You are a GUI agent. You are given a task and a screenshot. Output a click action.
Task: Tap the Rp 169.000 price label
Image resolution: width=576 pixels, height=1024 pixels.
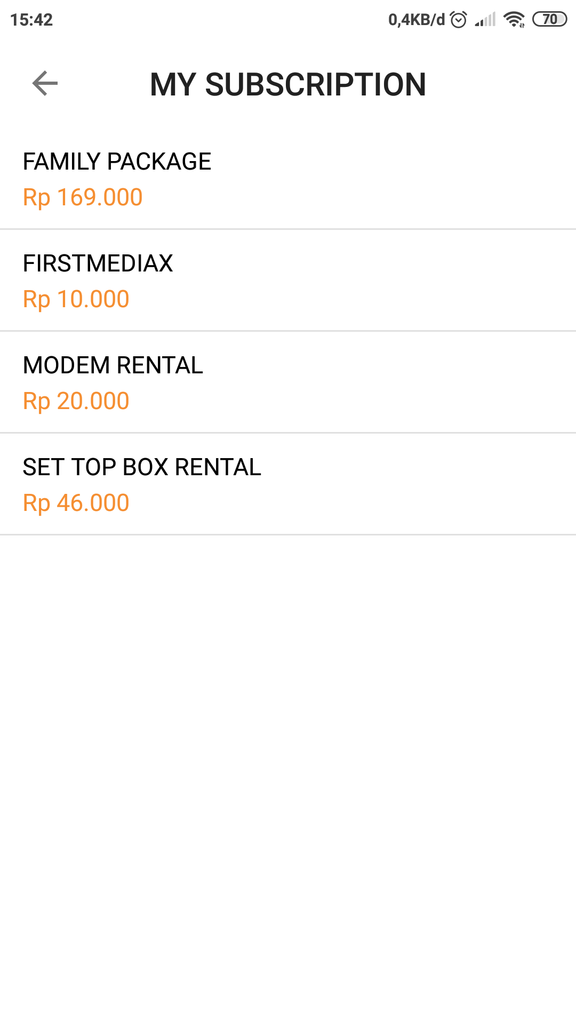pos(82,197)
